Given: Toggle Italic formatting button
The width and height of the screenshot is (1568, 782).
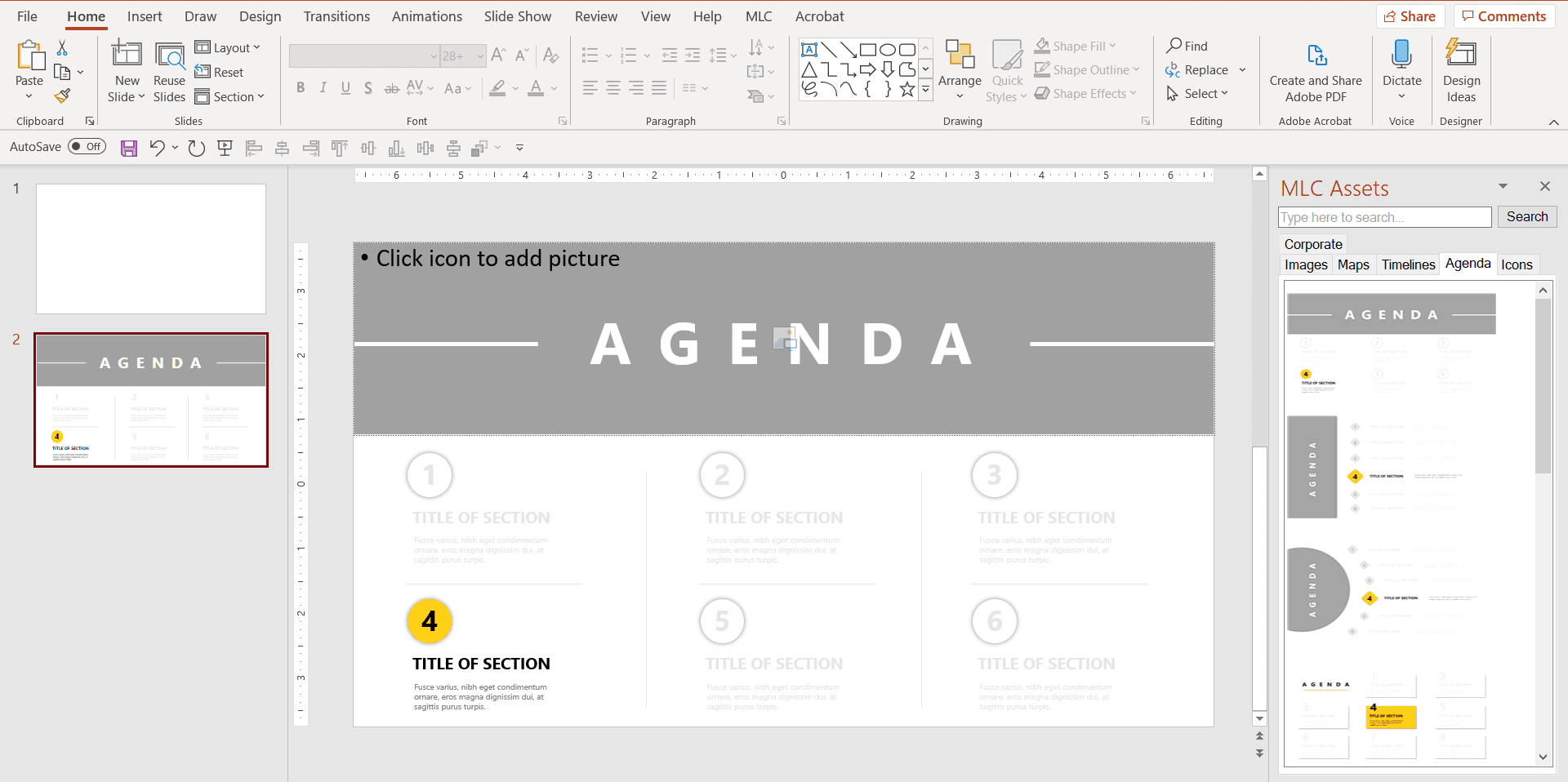Looking at the screenshot, I should (323, 88).
